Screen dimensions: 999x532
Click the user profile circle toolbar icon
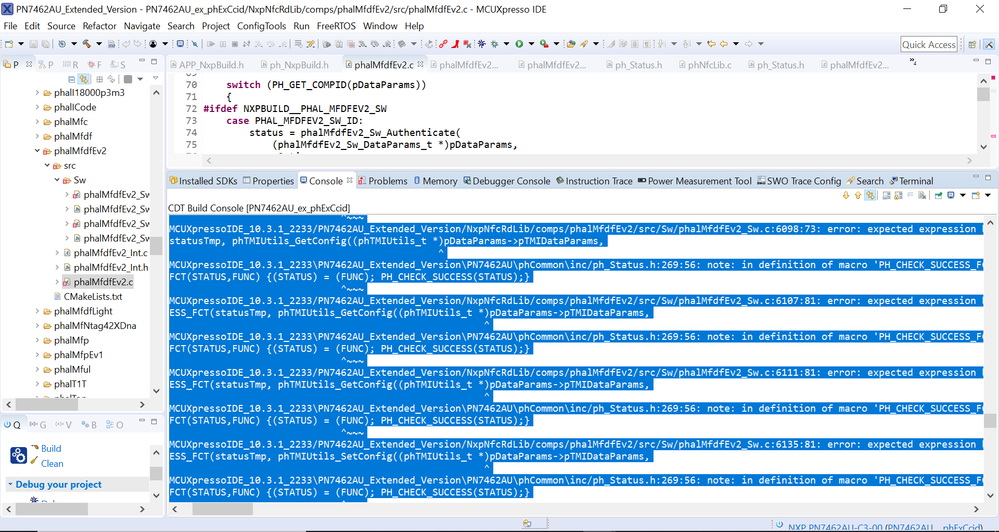(153, 44)
